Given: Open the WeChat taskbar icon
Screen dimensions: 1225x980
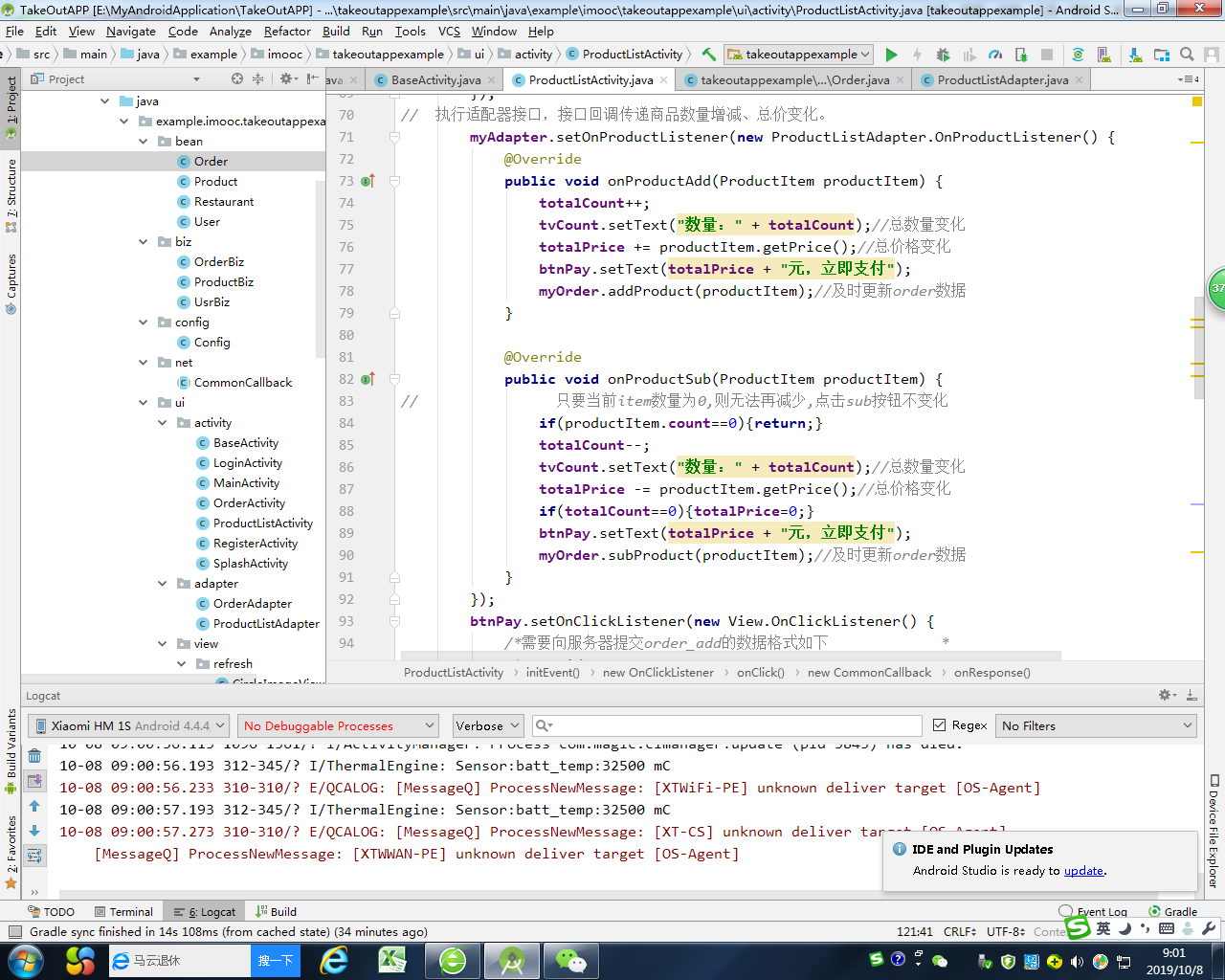Looking at the screenshot, I should click(570, 960).
